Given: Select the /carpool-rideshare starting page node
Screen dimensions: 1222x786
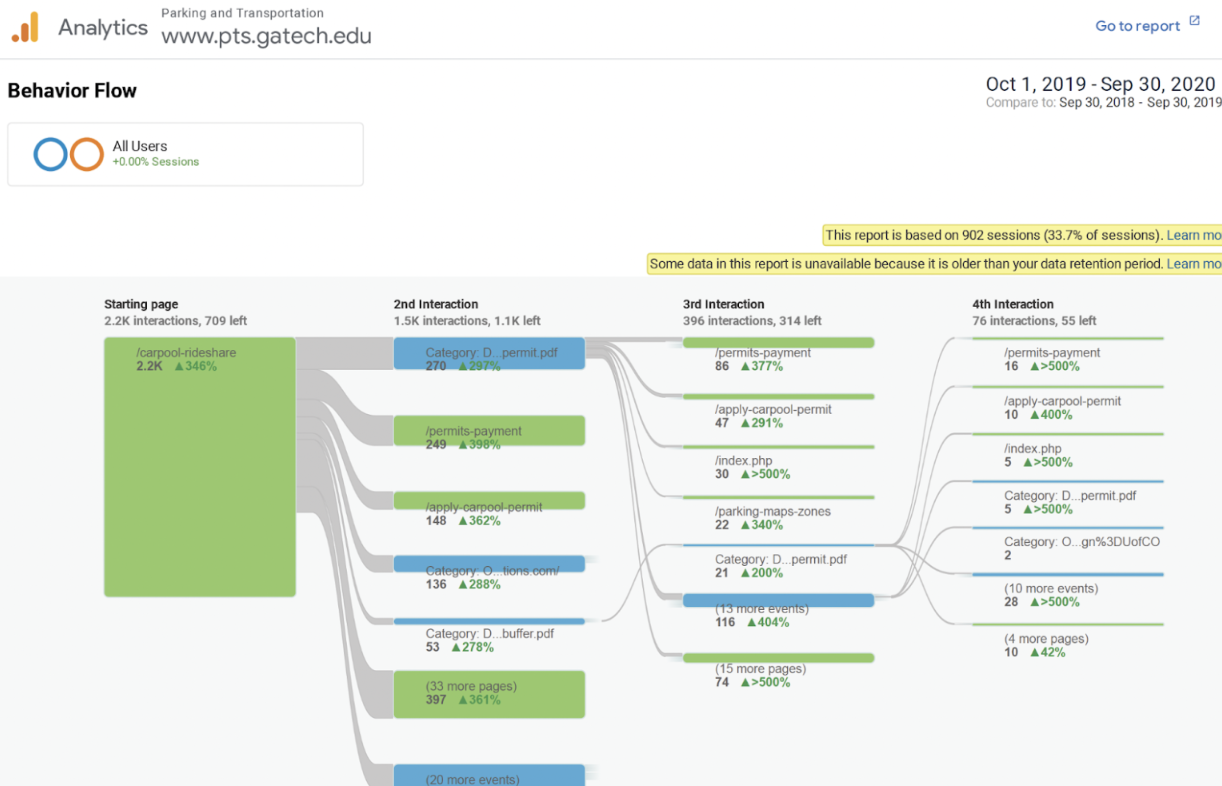Looking at the screenshot, I should (x=200, y=467).
